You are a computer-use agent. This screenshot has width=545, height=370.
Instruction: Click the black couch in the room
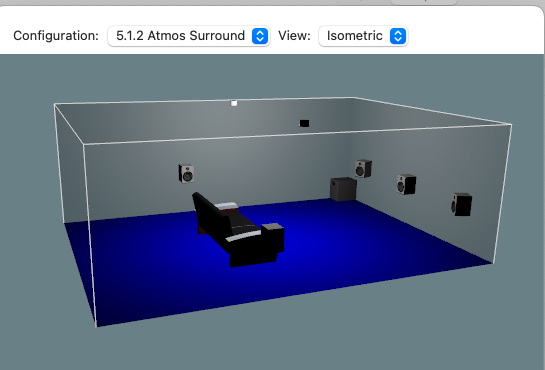click(x=238, y=229)
